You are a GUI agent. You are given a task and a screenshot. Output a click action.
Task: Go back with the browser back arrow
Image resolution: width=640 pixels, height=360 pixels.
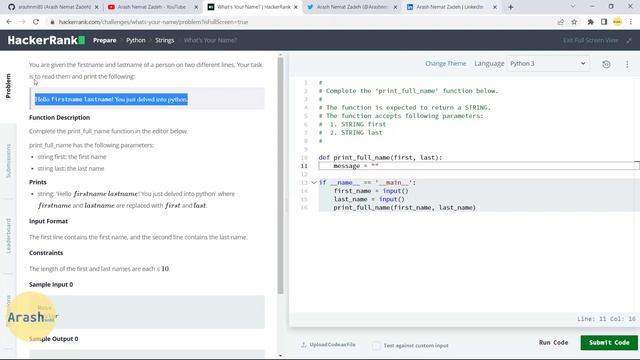pyautogui.click(x=9, y=22)
